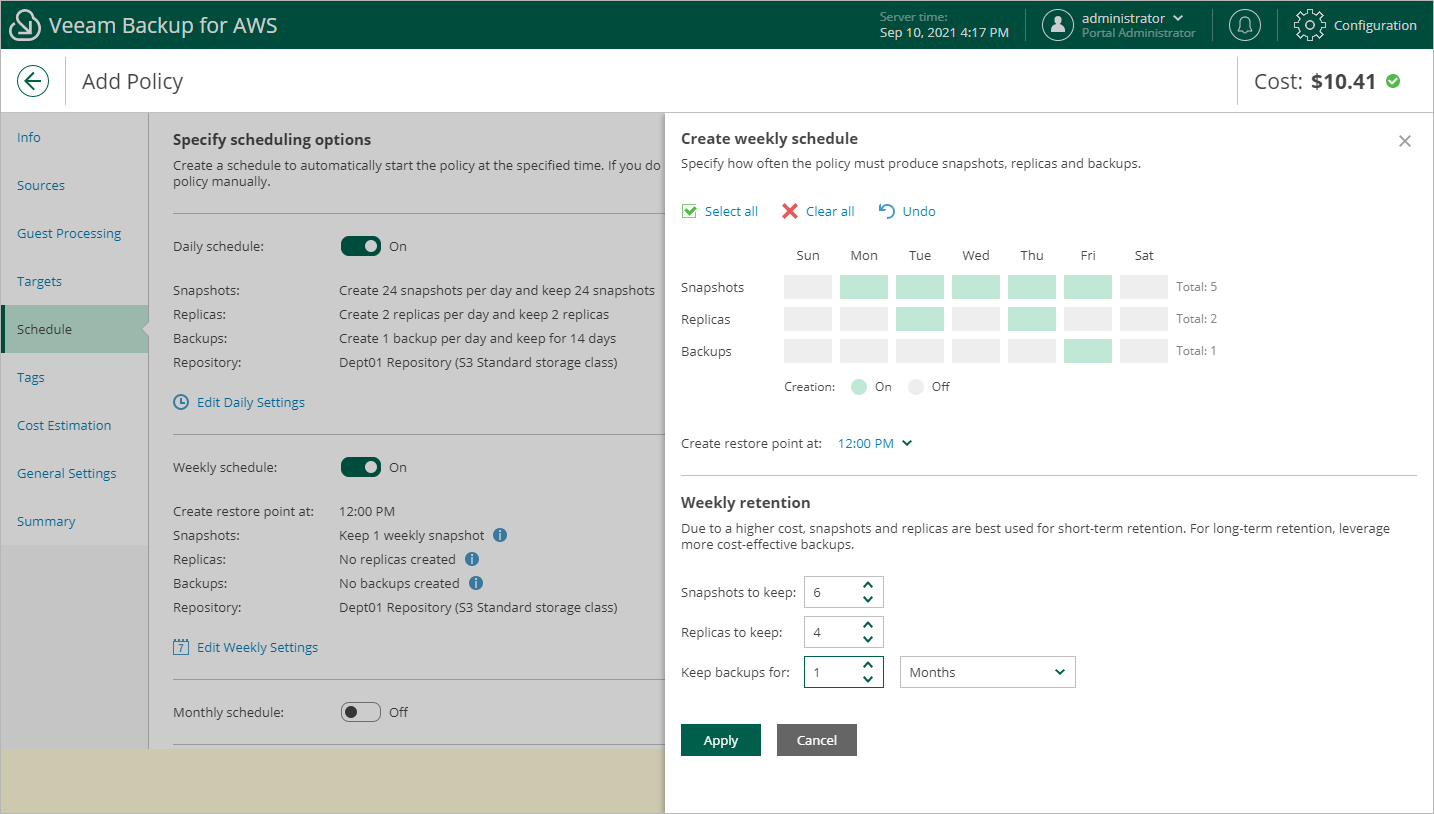Turn off the Daily schedule switch

tap(361, 246)
